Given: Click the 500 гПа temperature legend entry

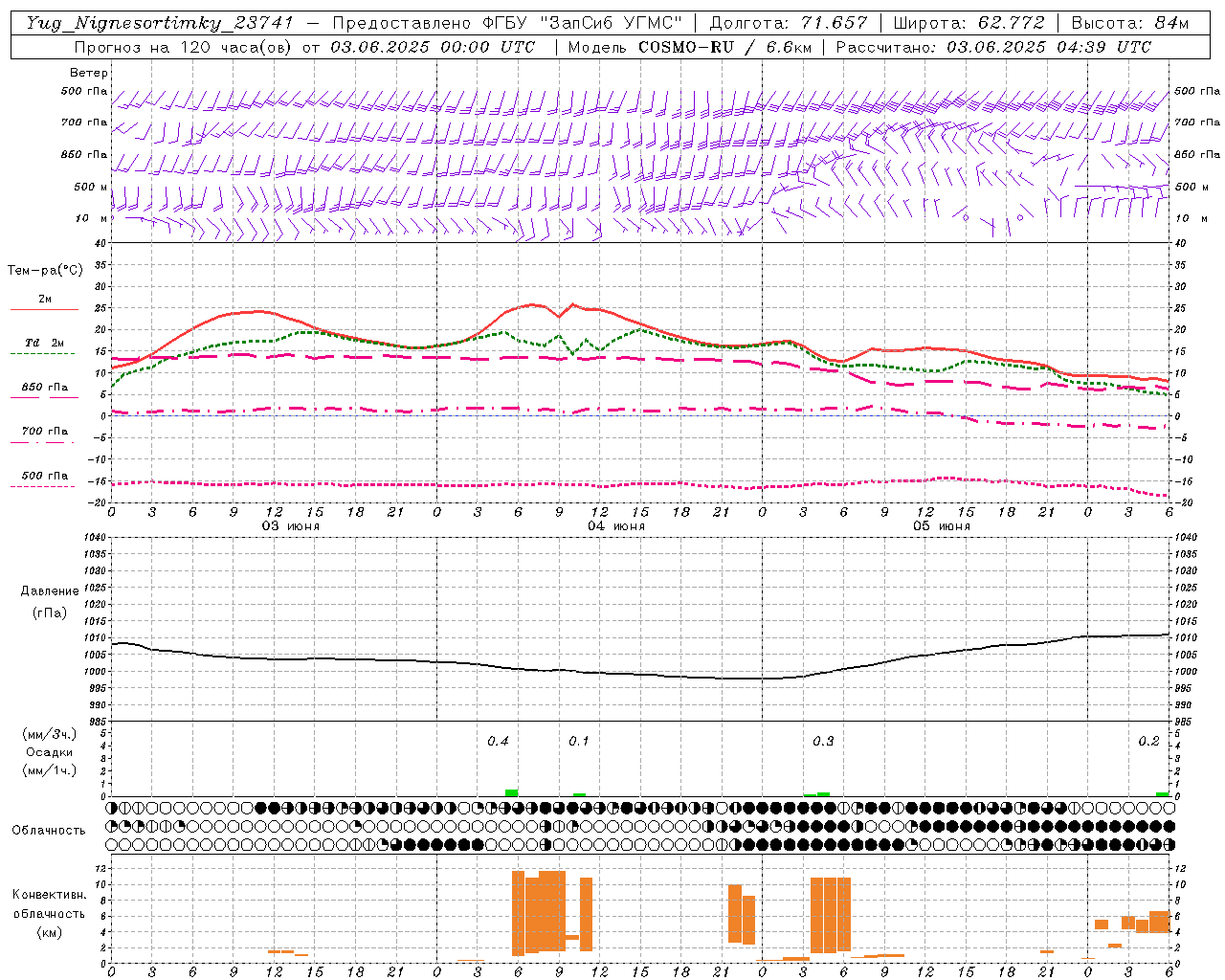Looking at the screenshot, I should (44, 476).
